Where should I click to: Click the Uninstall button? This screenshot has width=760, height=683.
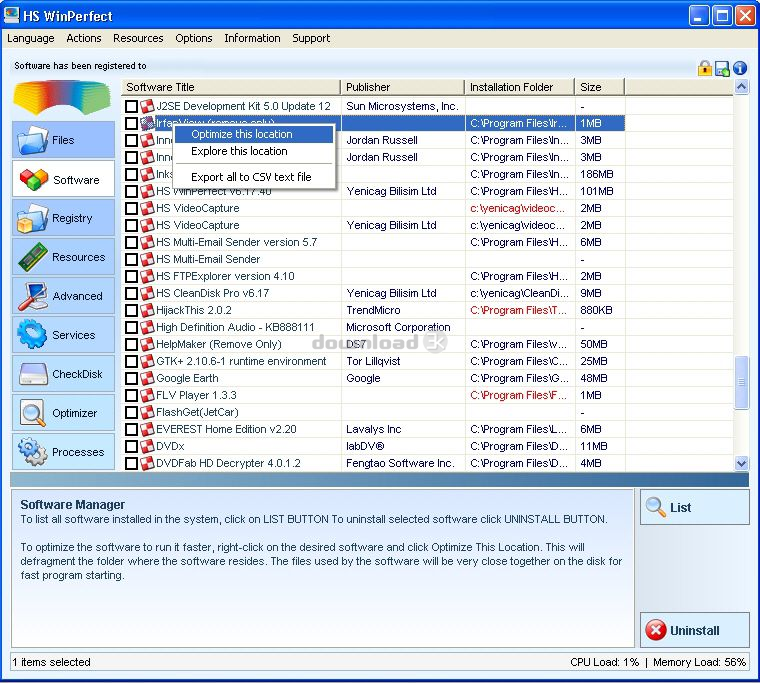point(695,630)
